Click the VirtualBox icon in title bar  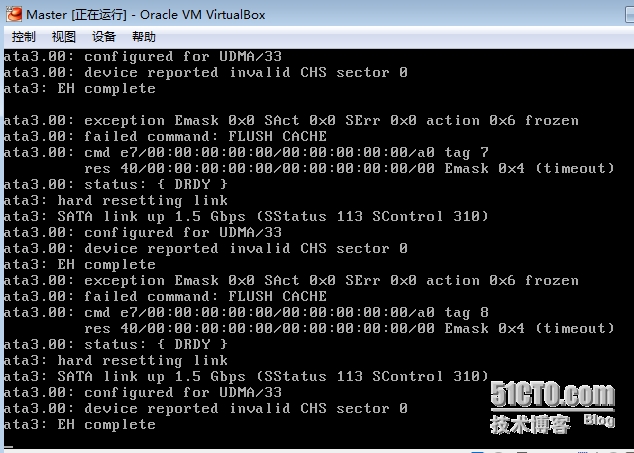click(x=14, y=15)
